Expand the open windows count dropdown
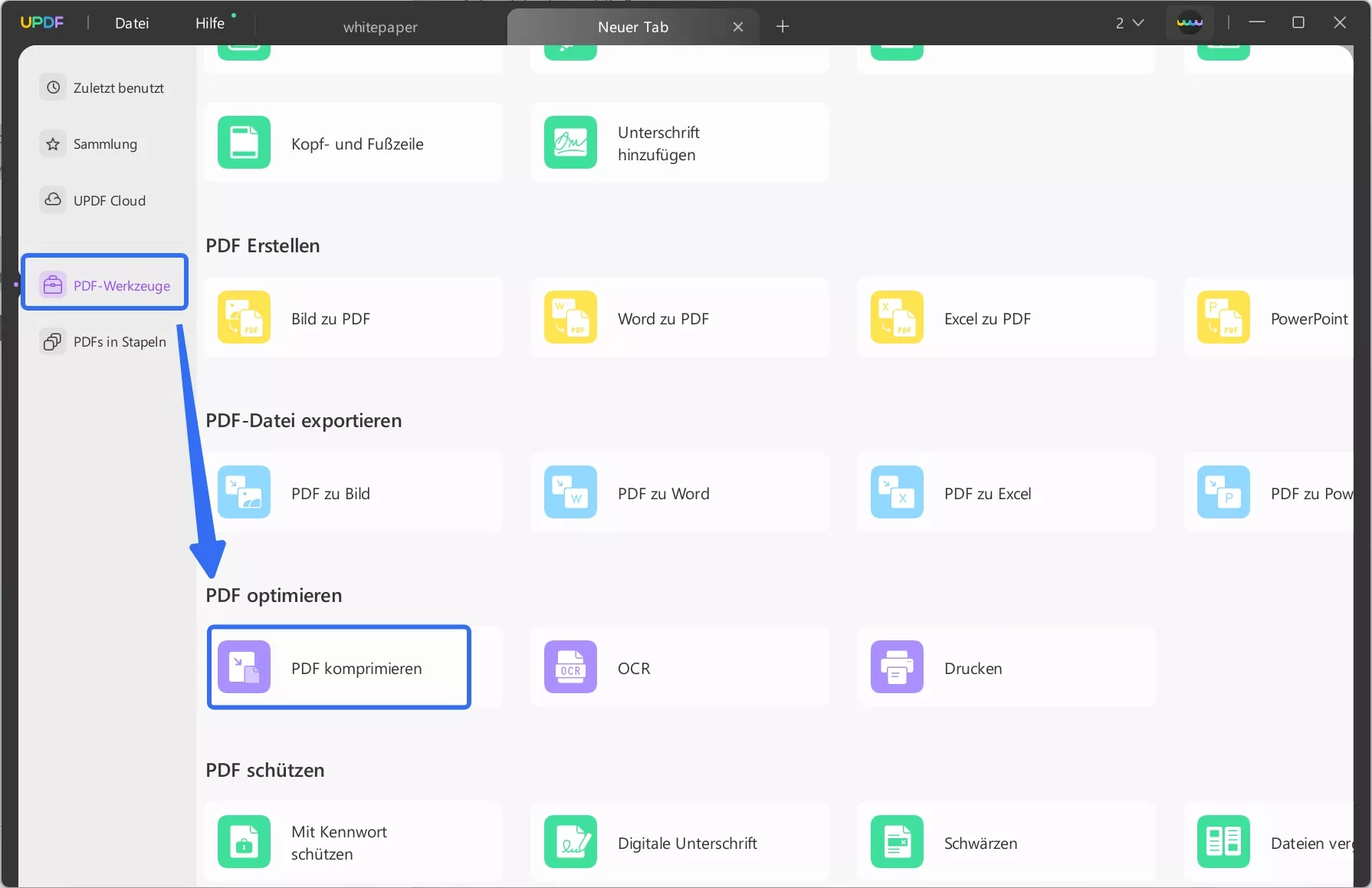1372x888 pixels. click(1130, 23)
